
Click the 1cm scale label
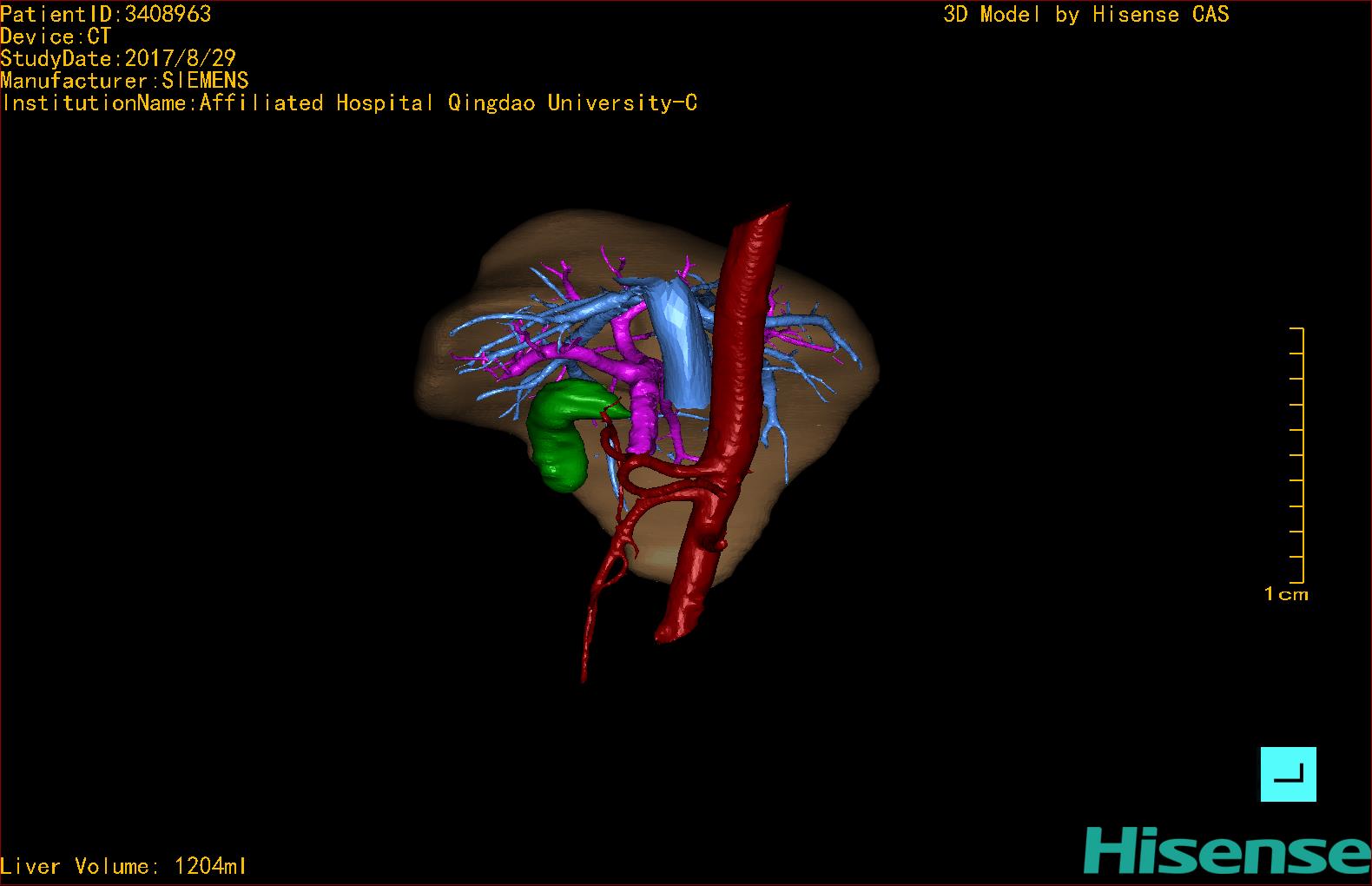1286,594
